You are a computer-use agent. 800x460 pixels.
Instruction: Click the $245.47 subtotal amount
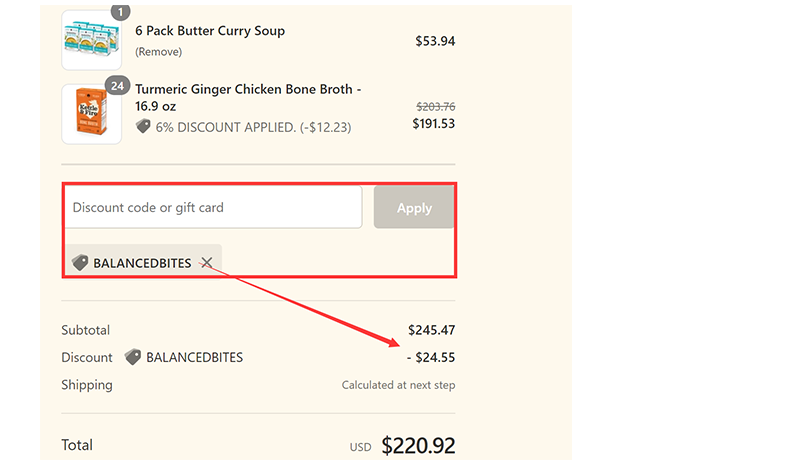tap(431, 330)
